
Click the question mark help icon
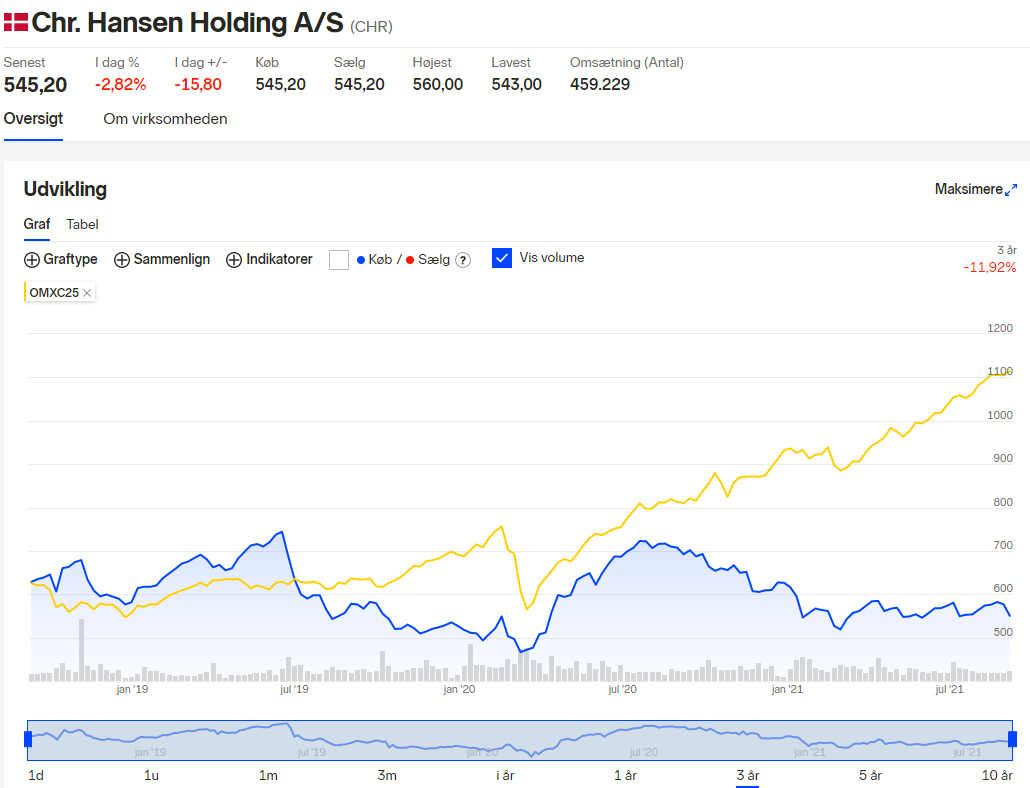pyautogui.click(x=463, y=260)
